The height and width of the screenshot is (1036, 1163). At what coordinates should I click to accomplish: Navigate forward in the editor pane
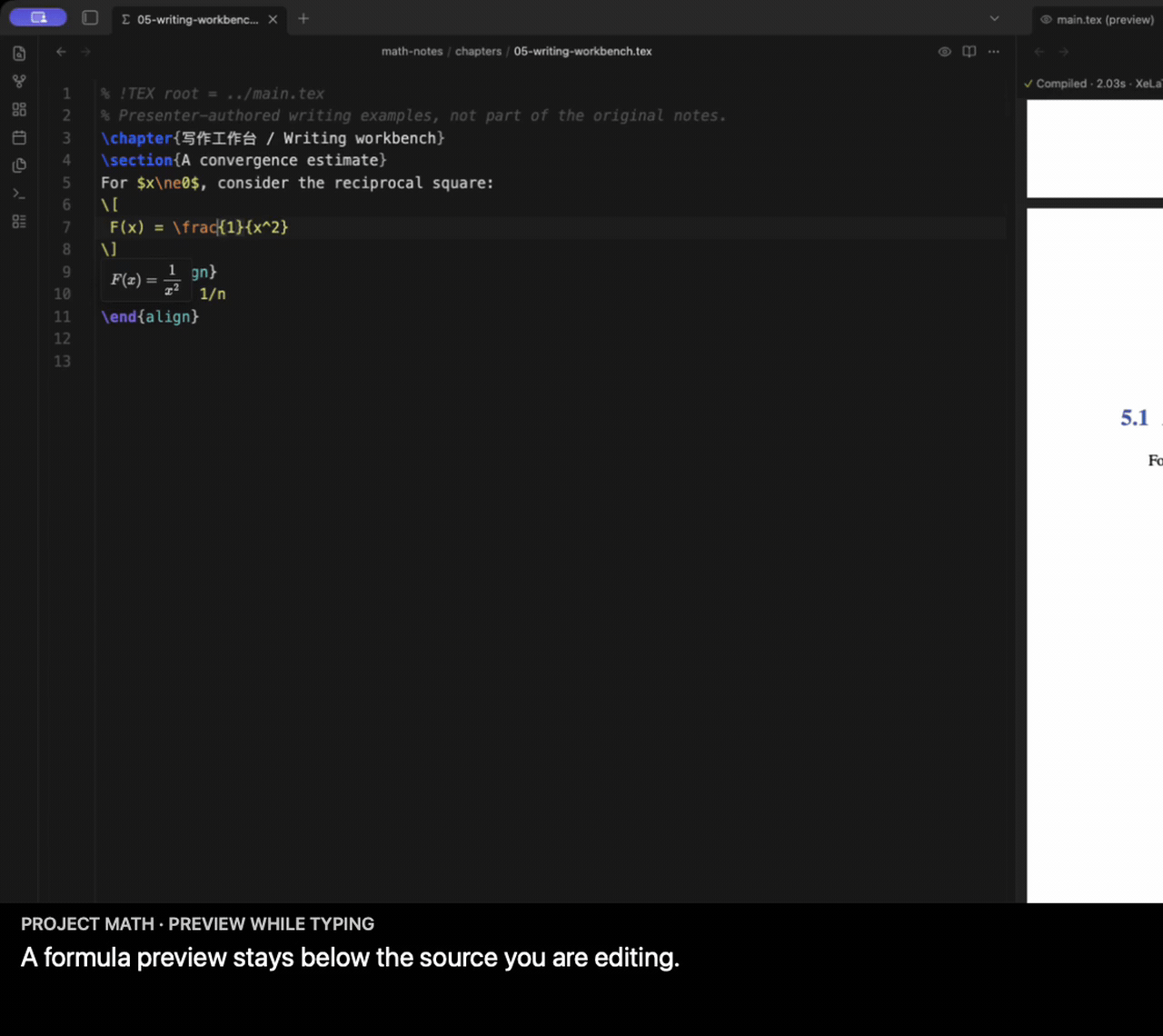[x=86, y=52]
